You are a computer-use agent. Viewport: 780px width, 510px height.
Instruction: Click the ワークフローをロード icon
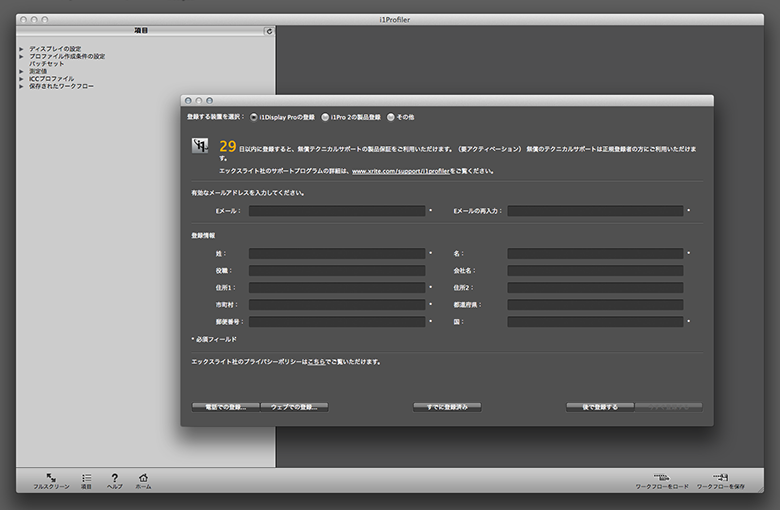[661, 478]
